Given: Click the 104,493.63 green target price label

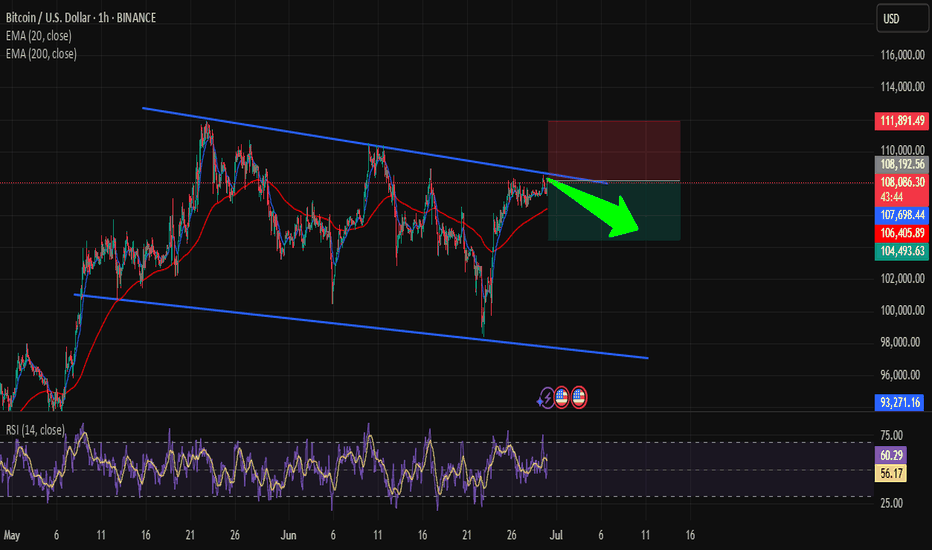Looking at the screenshot, I should [902, 251].
